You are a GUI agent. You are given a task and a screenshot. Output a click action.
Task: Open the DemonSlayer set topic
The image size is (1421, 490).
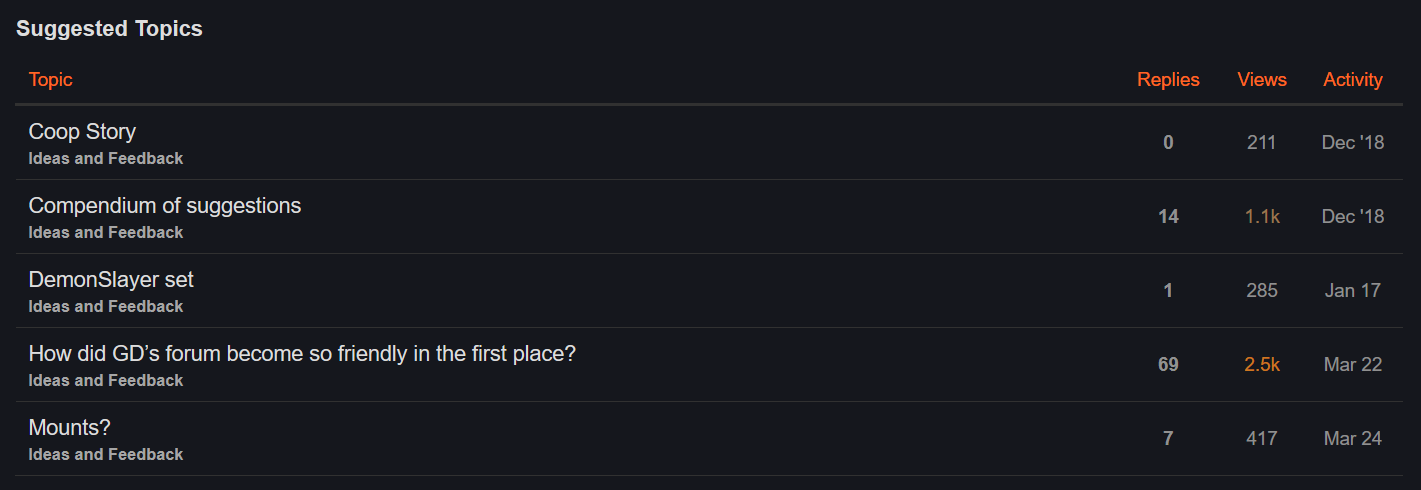[111, 280]
